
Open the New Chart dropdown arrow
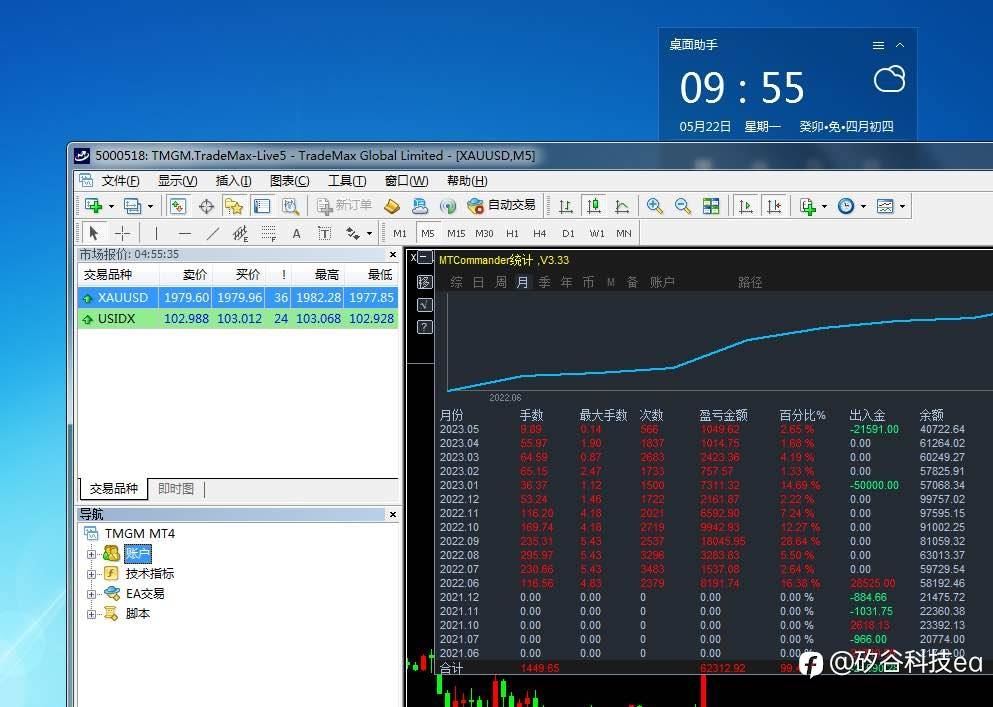tap(111, 206)
